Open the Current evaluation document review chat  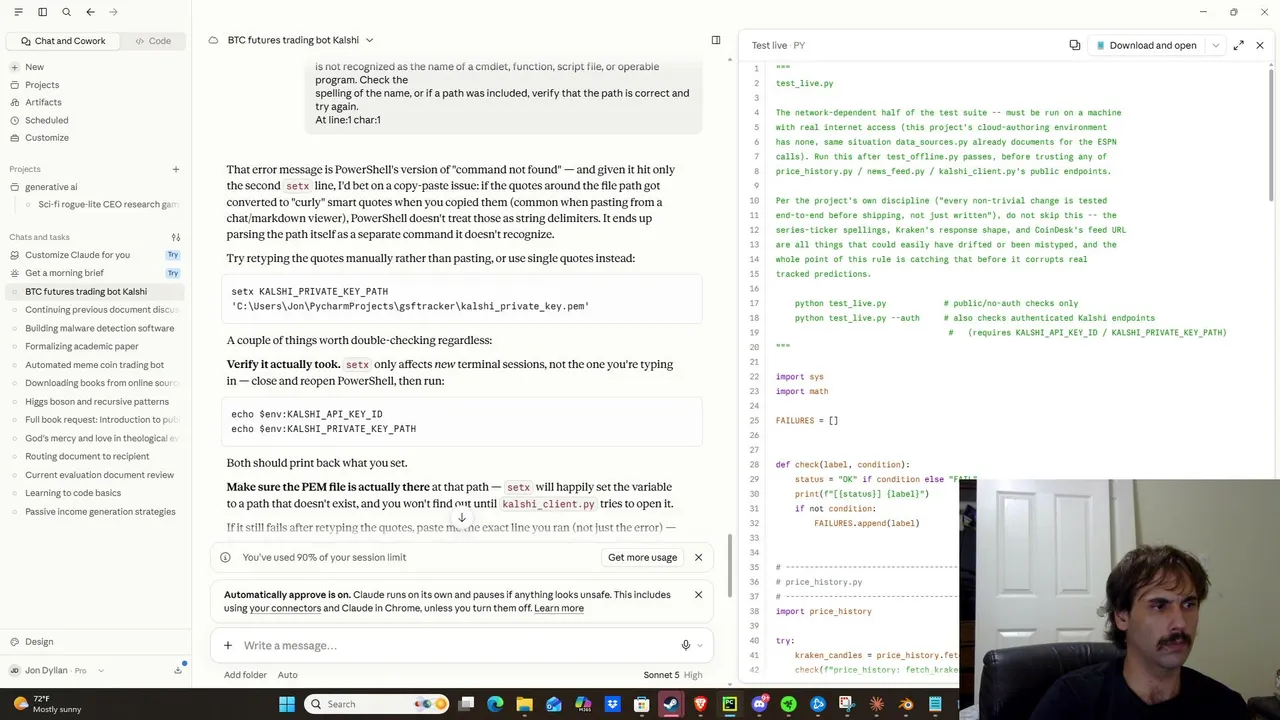click(x=100, y=475)
